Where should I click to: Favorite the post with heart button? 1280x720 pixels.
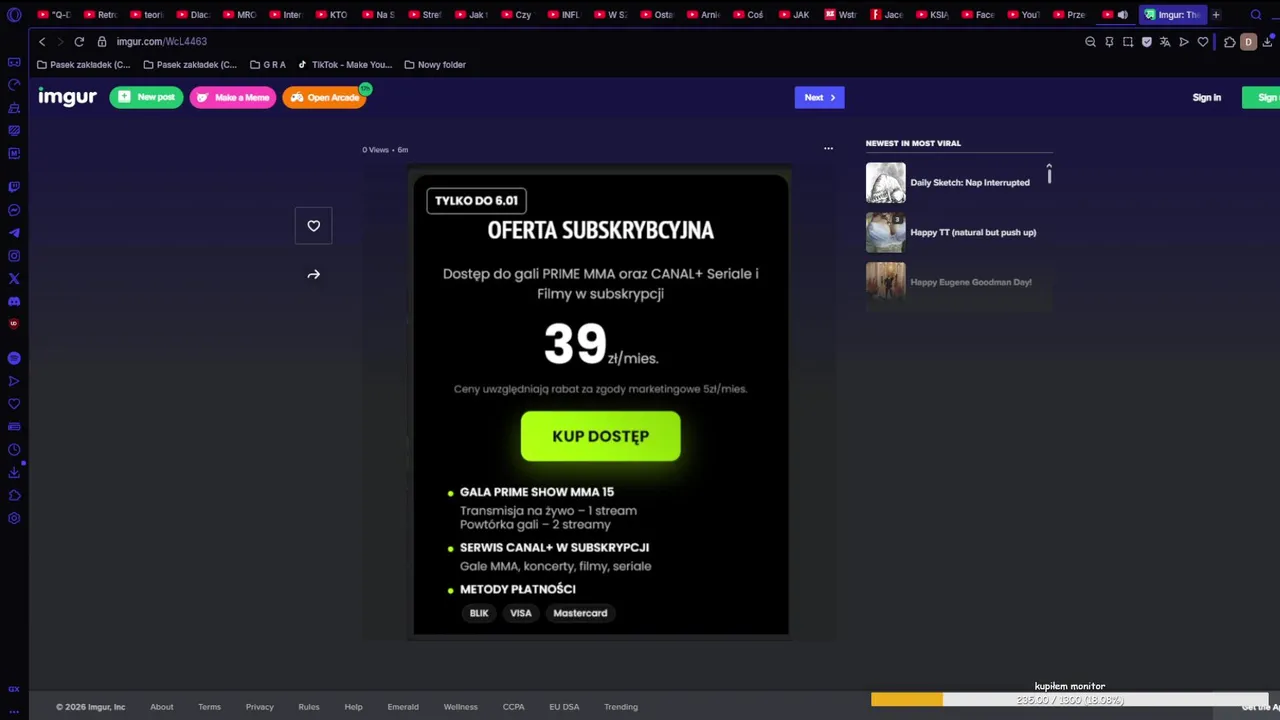tap(314, 226)
